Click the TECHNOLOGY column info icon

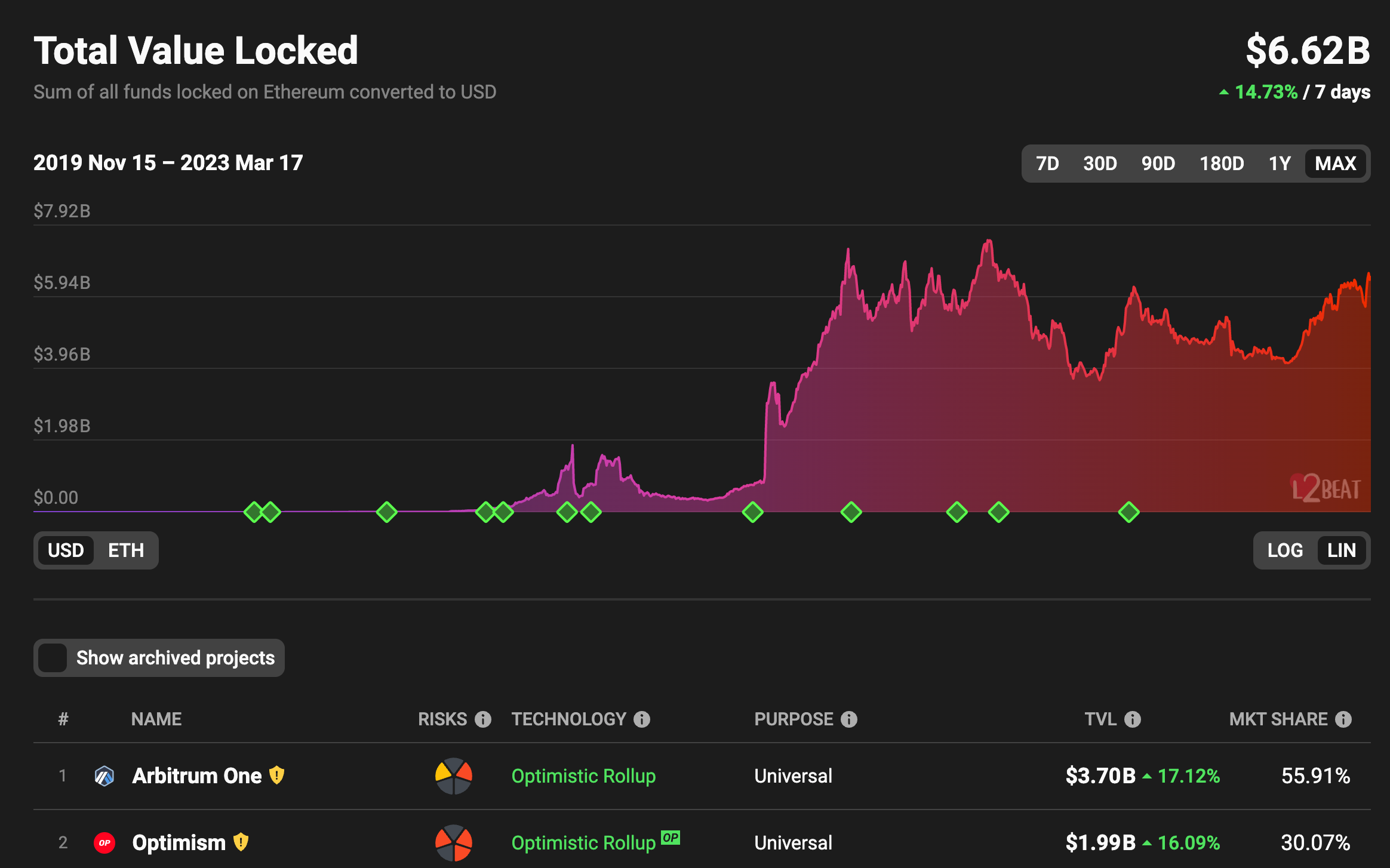[x=642, y=719]
